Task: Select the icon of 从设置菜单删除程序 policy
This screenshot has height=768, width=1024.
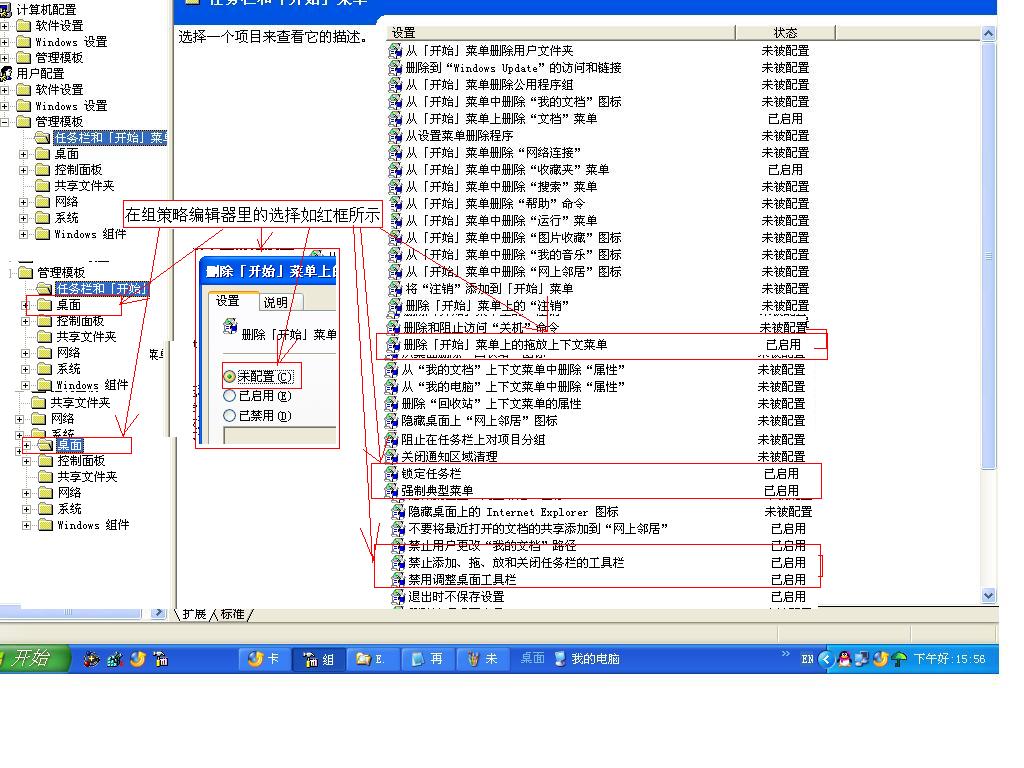Action: coord(394,135)
